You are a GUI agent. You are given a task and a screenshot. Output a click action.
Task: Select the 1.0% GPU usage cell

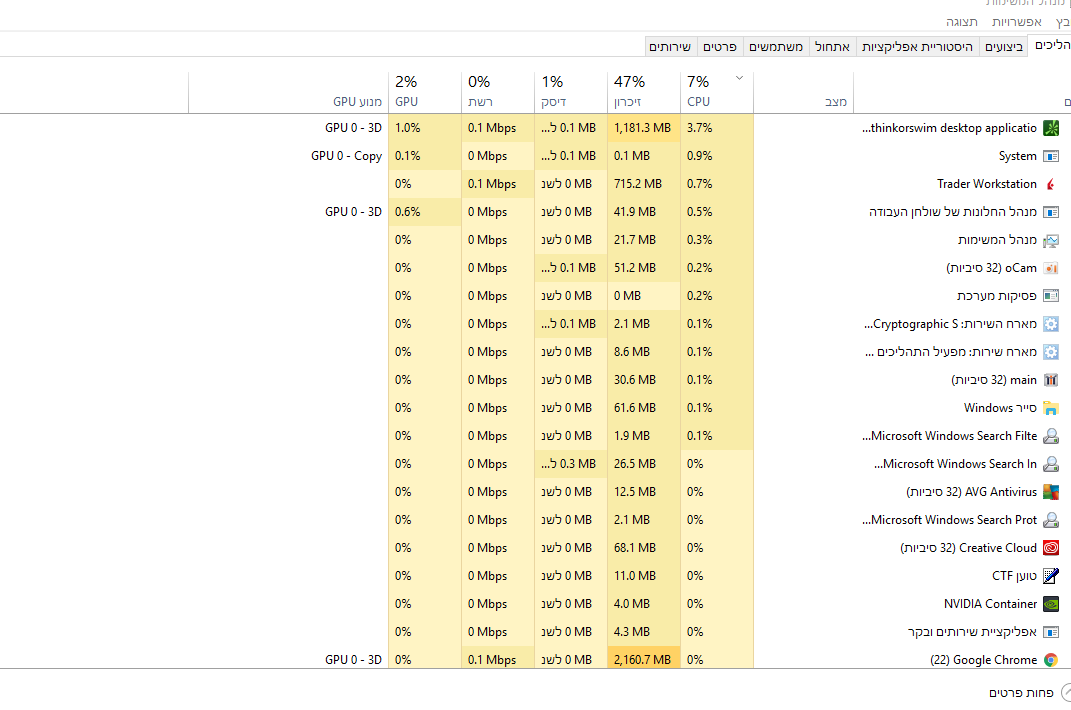425,128
